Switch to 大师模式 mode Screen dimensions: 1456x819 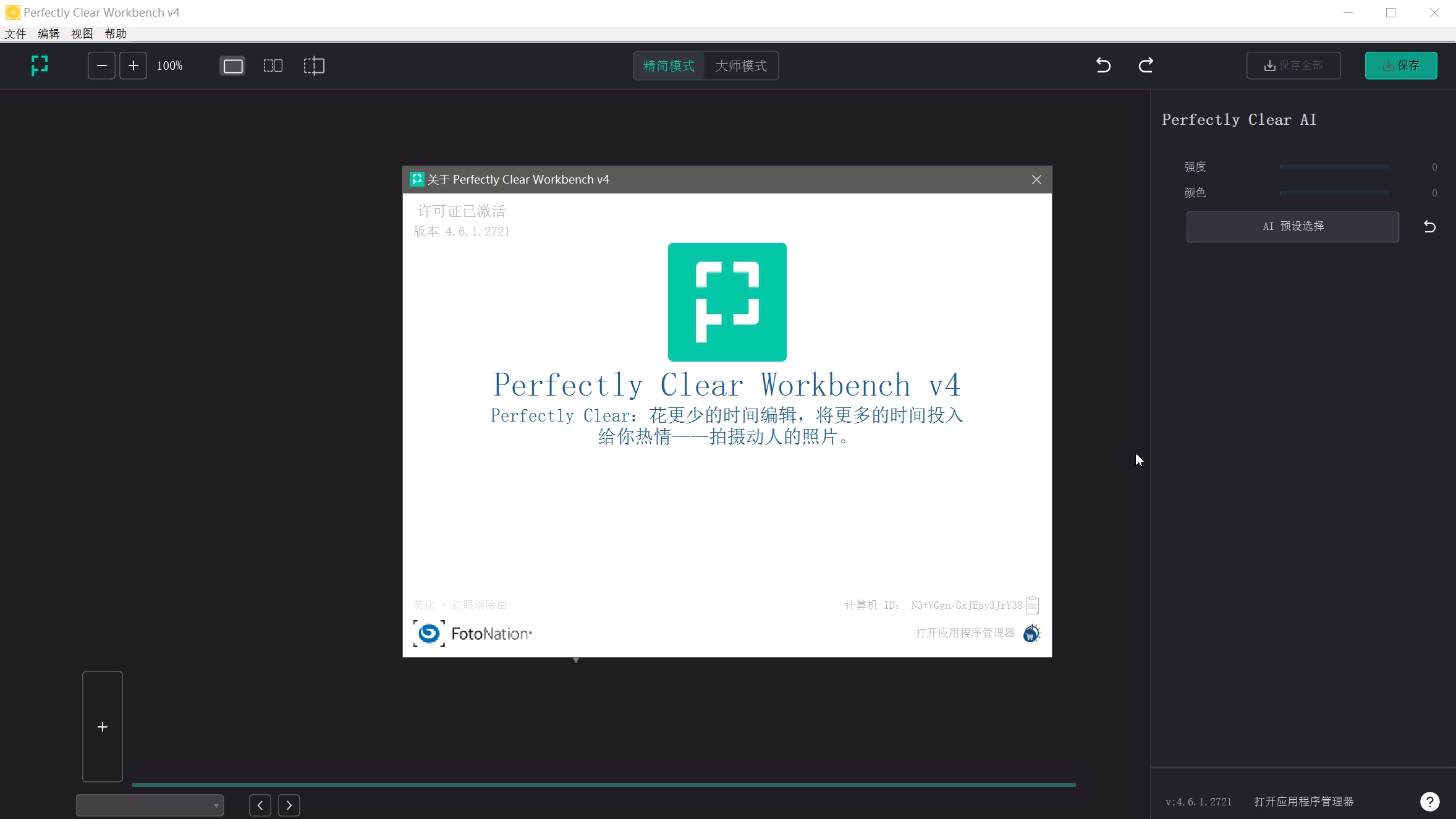(x=740, y=66)
